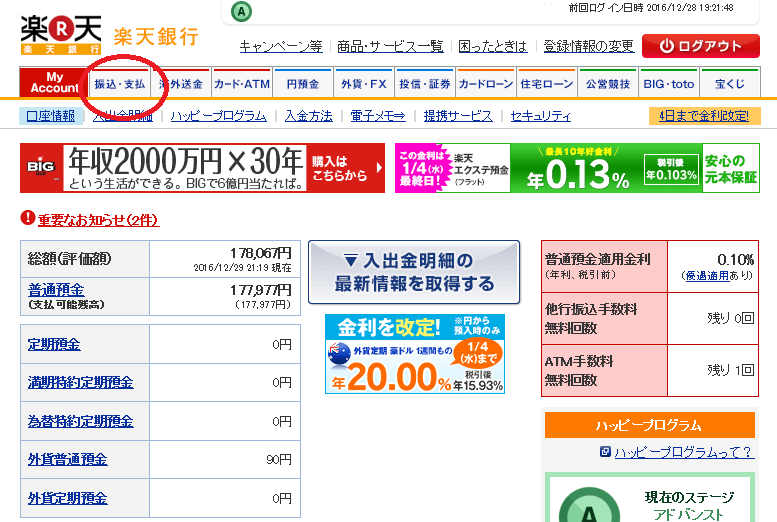Click the Rakuten Bank logo

pos(109,36)
